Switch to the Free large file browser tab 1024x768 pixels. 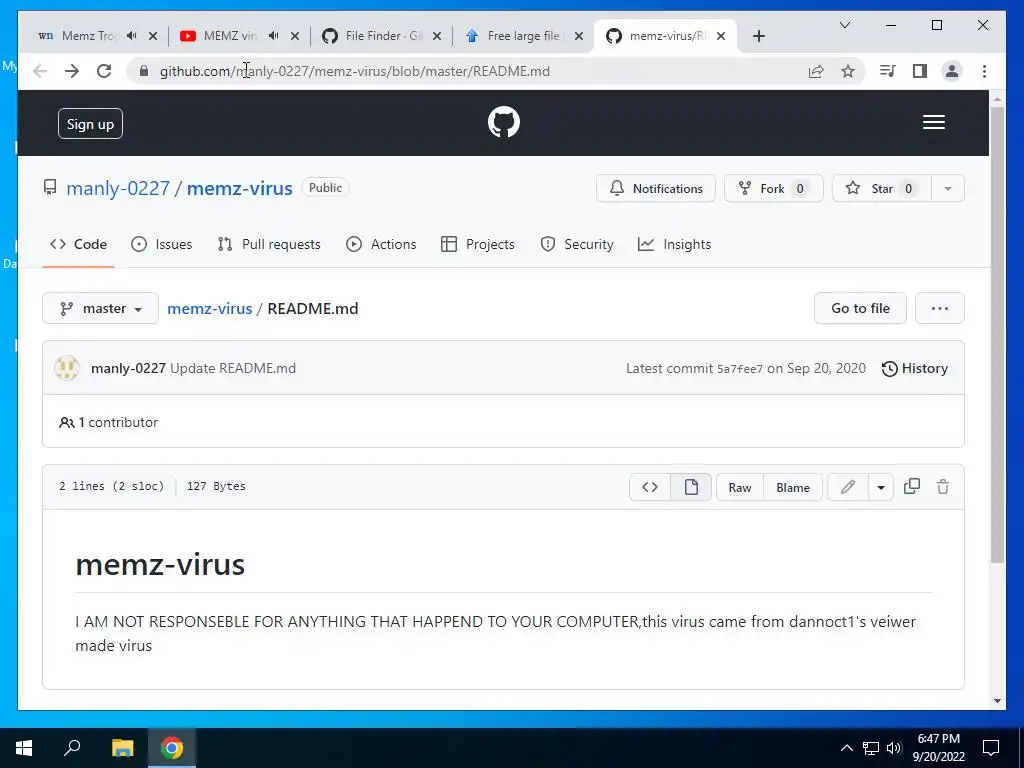coord(524,36)
